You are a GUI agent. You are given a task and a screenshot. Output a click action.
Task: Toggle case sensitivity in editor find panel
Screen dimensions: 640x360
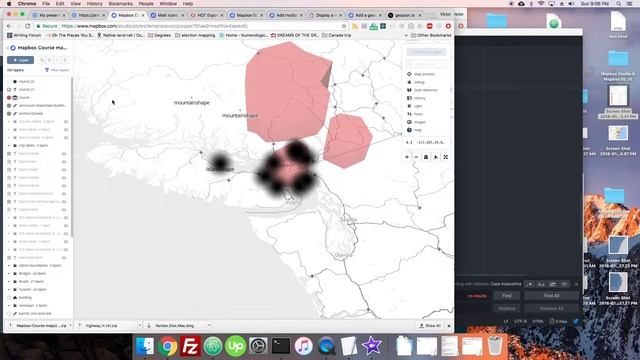coord(541,284)
